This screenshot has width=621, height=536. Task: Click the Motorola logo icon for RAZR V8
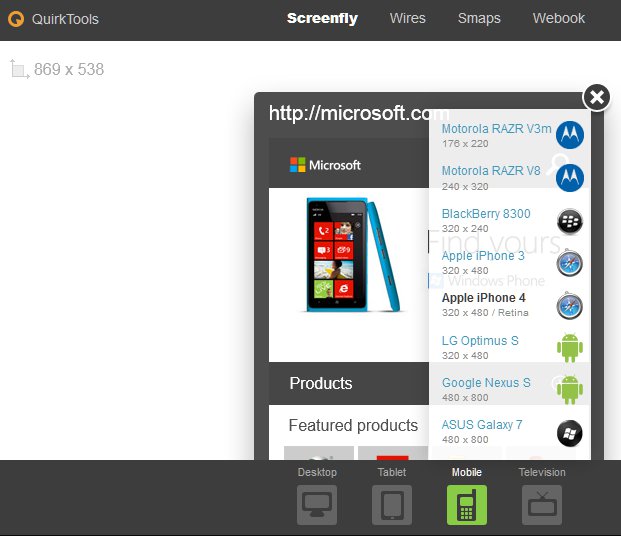(x=570, y=178)
